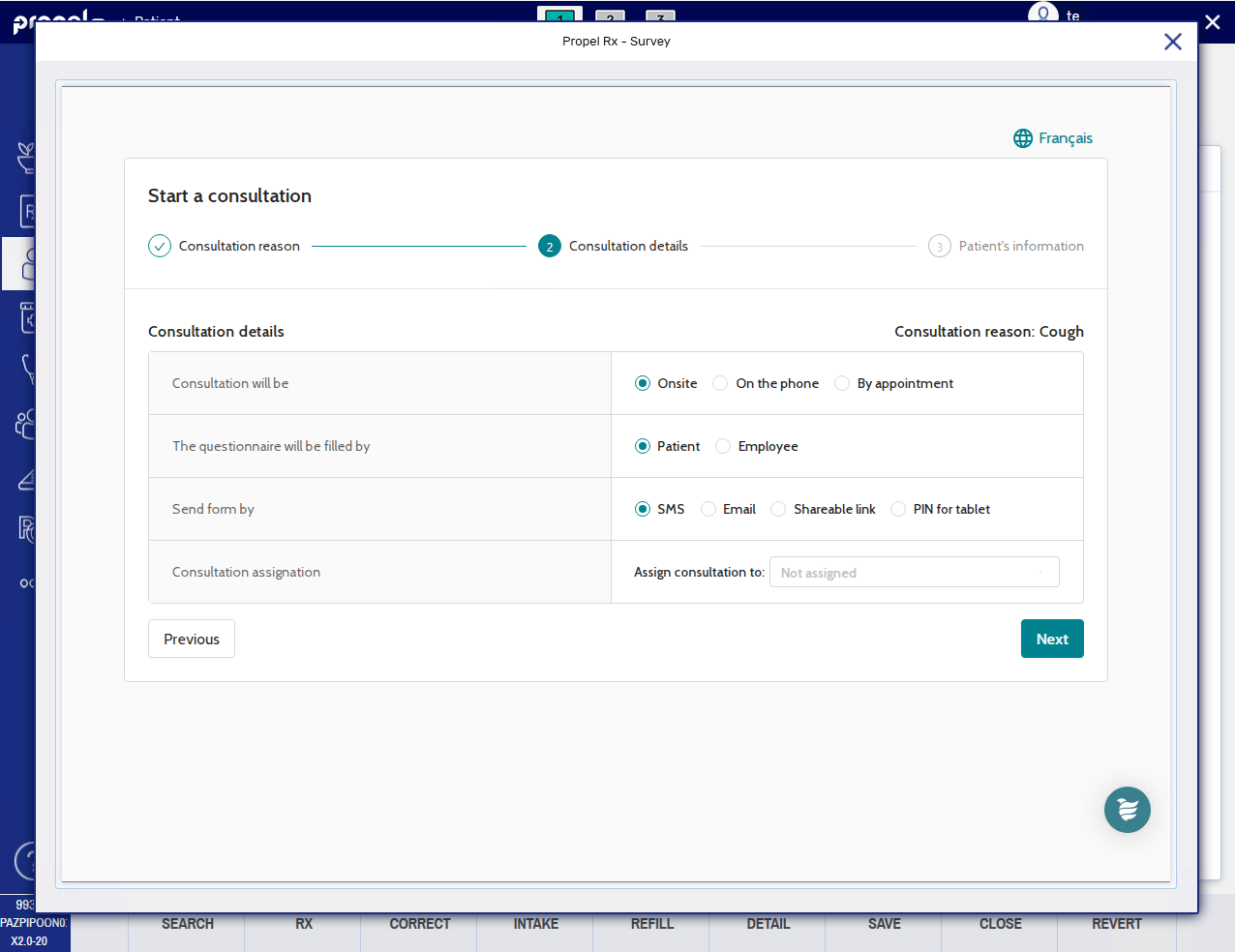Choose Email as send form method
Screen dimensions: 1235x952
pyautogui.click(x=708, y=509)
